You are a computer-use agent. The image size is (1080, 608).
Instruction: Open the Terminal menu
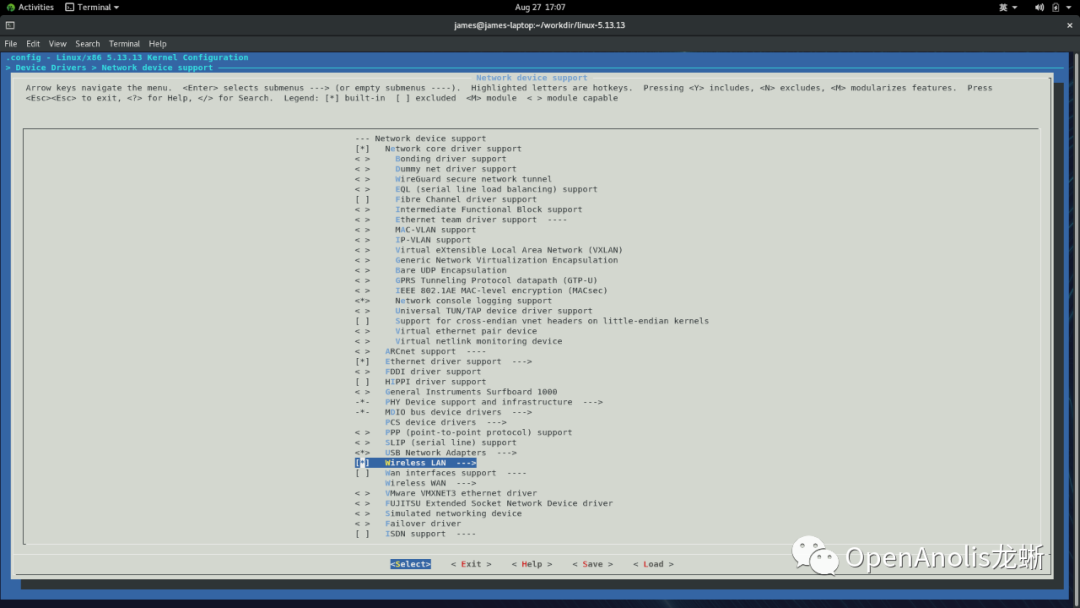(x=124, y=43)
